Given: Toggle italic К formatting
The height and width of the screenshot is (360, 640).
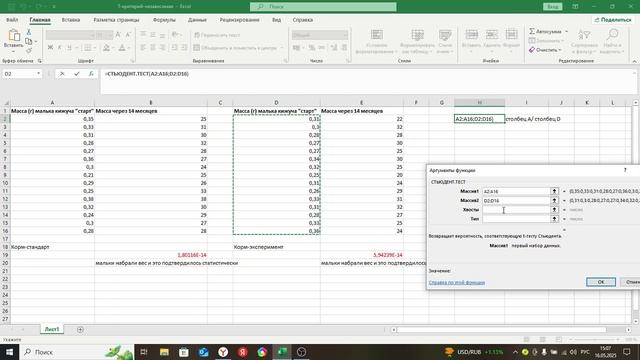Looking at the screenshot, I should point(60,48).
